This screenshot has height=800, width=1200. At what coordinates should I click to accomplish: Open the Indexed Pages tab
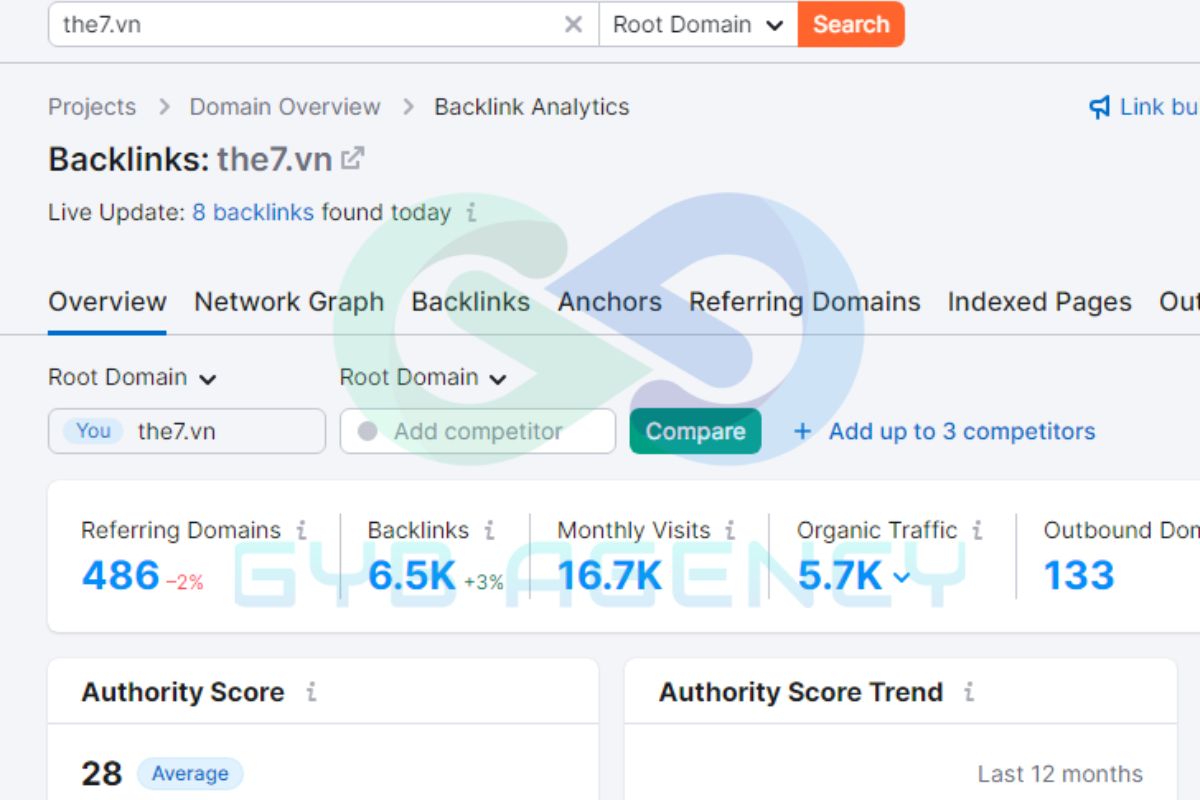click(1040, 302)
